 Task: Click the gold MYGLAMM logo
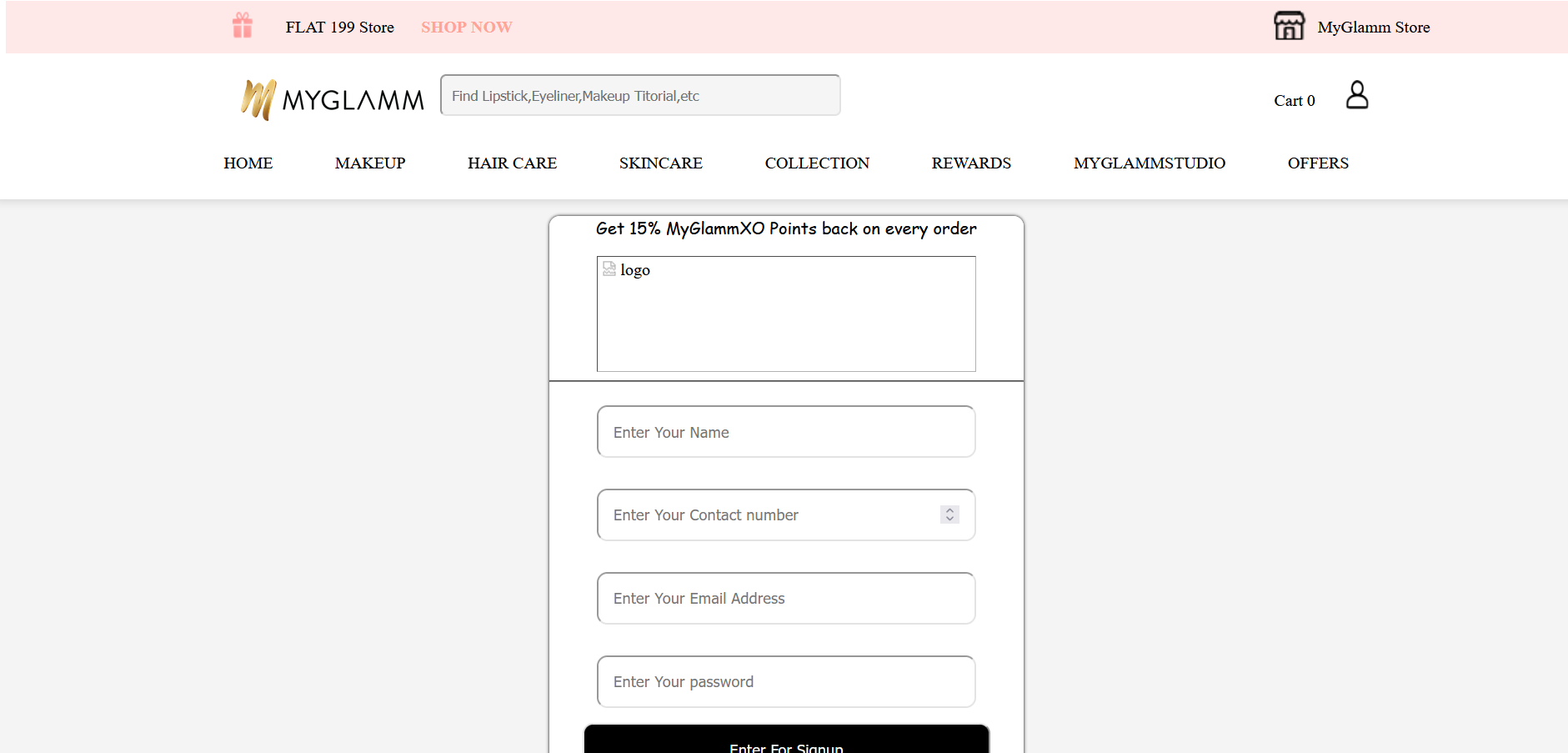click(x=331, y=98)
